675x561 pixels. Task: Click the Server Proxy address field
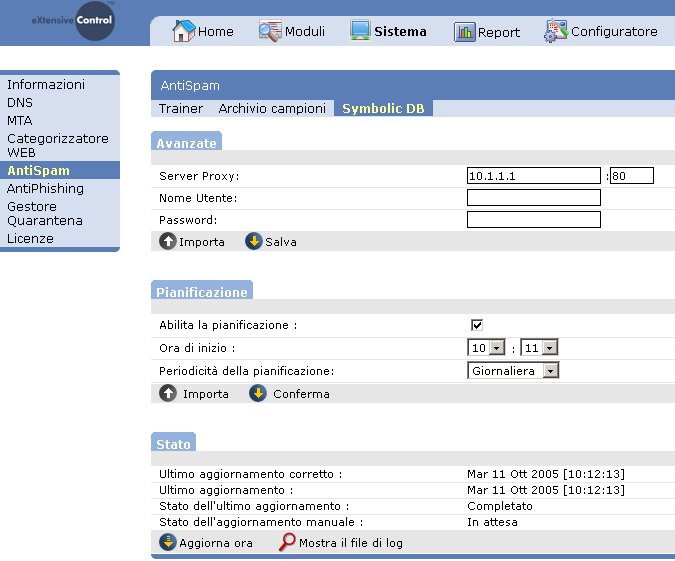[x=533, y=176]
